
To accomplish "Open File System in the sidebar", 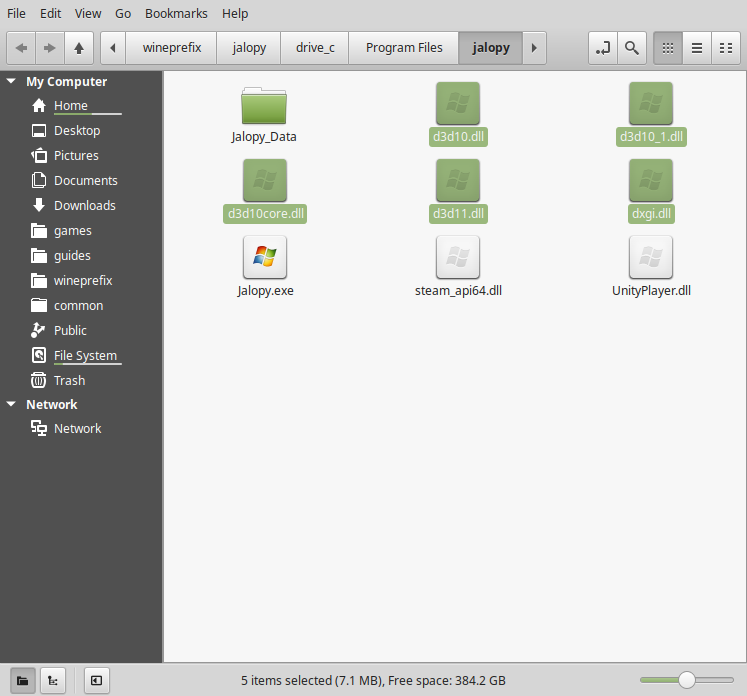I will (85, 356).
